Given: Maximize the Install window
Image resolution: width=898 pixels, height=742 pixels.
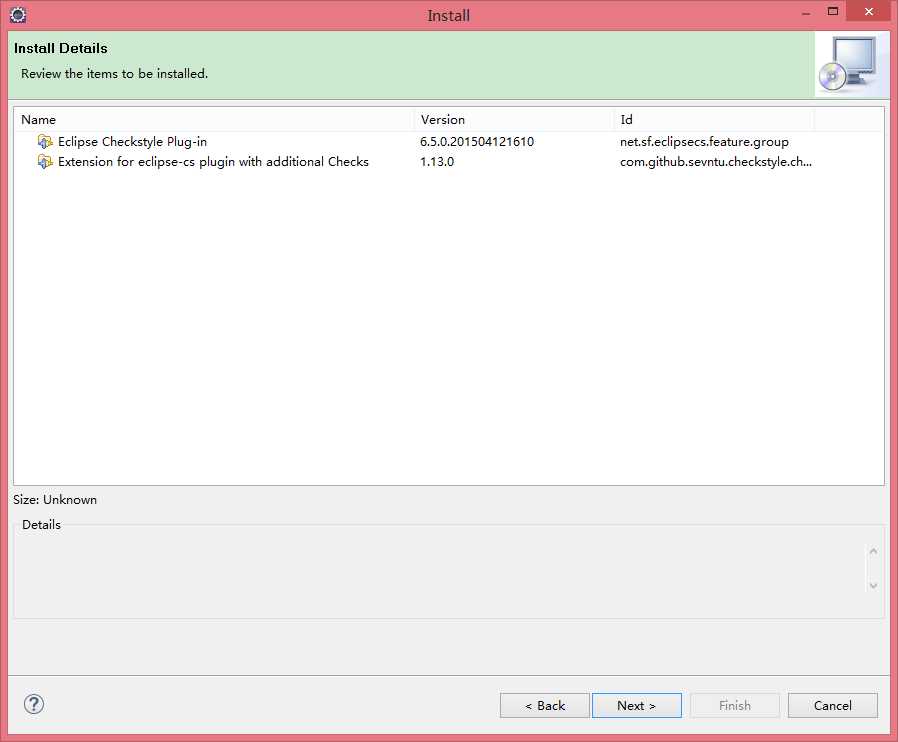Looking at the screenshot, I should pos(833,11).
